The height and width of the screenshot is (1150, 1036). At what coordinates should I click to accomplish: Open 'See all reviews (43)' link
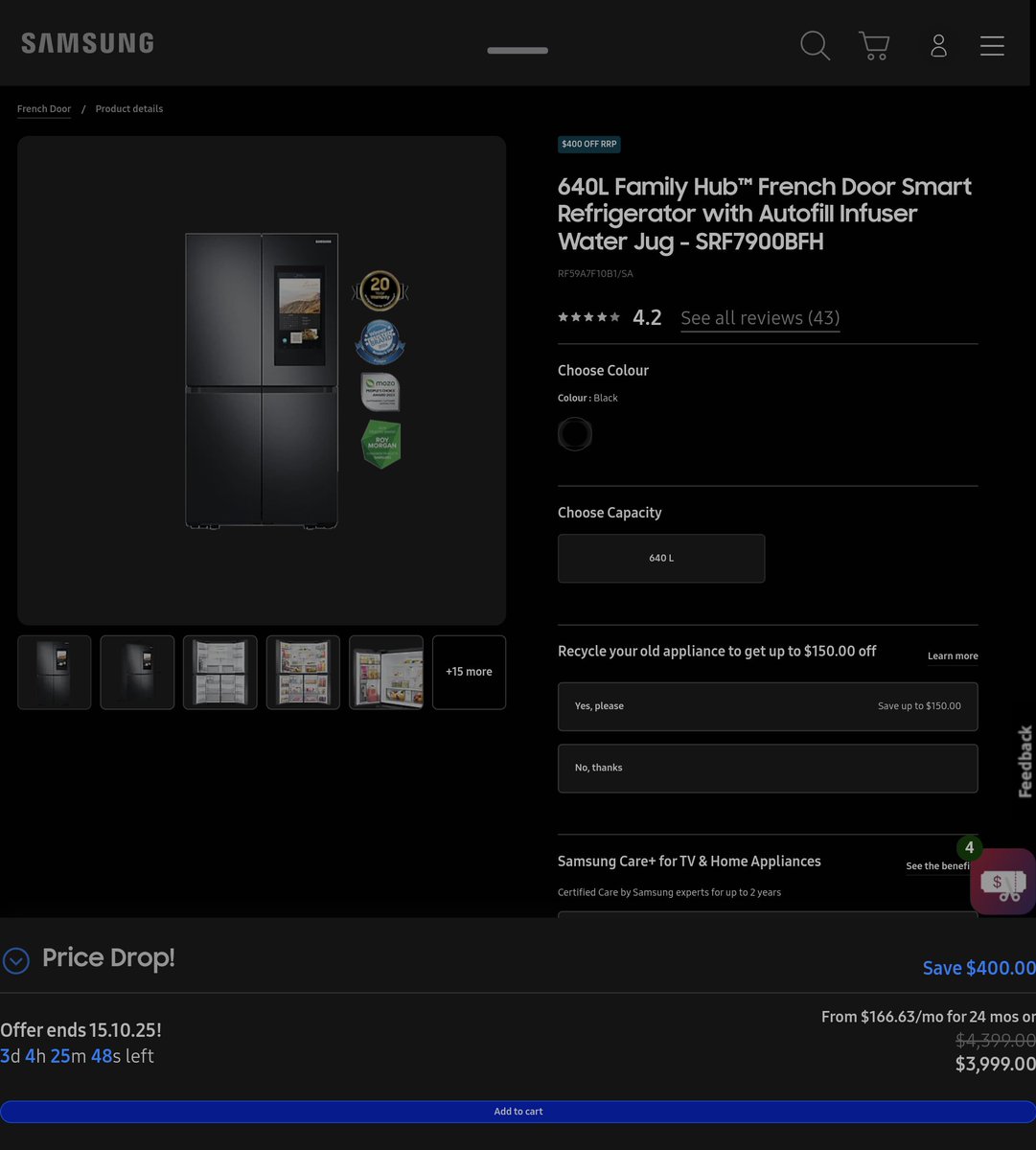[760, 318]
